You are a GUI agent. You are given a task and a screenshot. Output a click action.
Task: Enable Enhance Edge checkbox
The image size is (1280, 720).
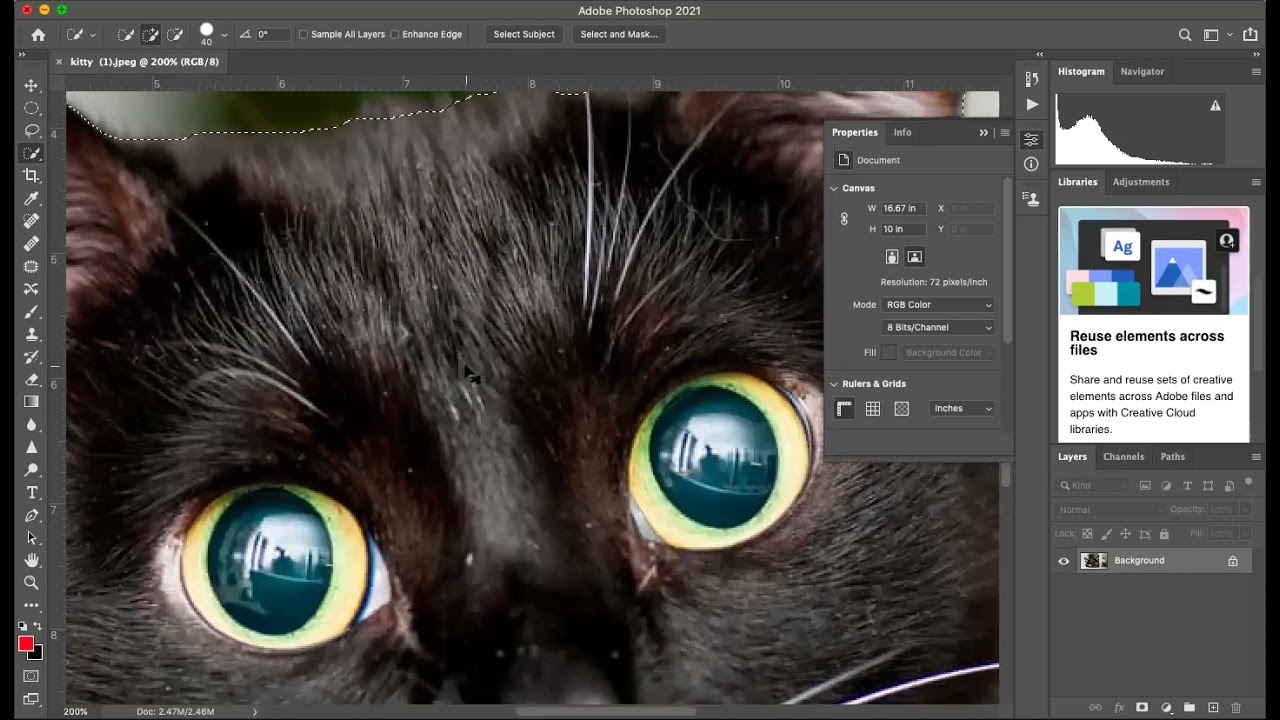coord(394,34)
